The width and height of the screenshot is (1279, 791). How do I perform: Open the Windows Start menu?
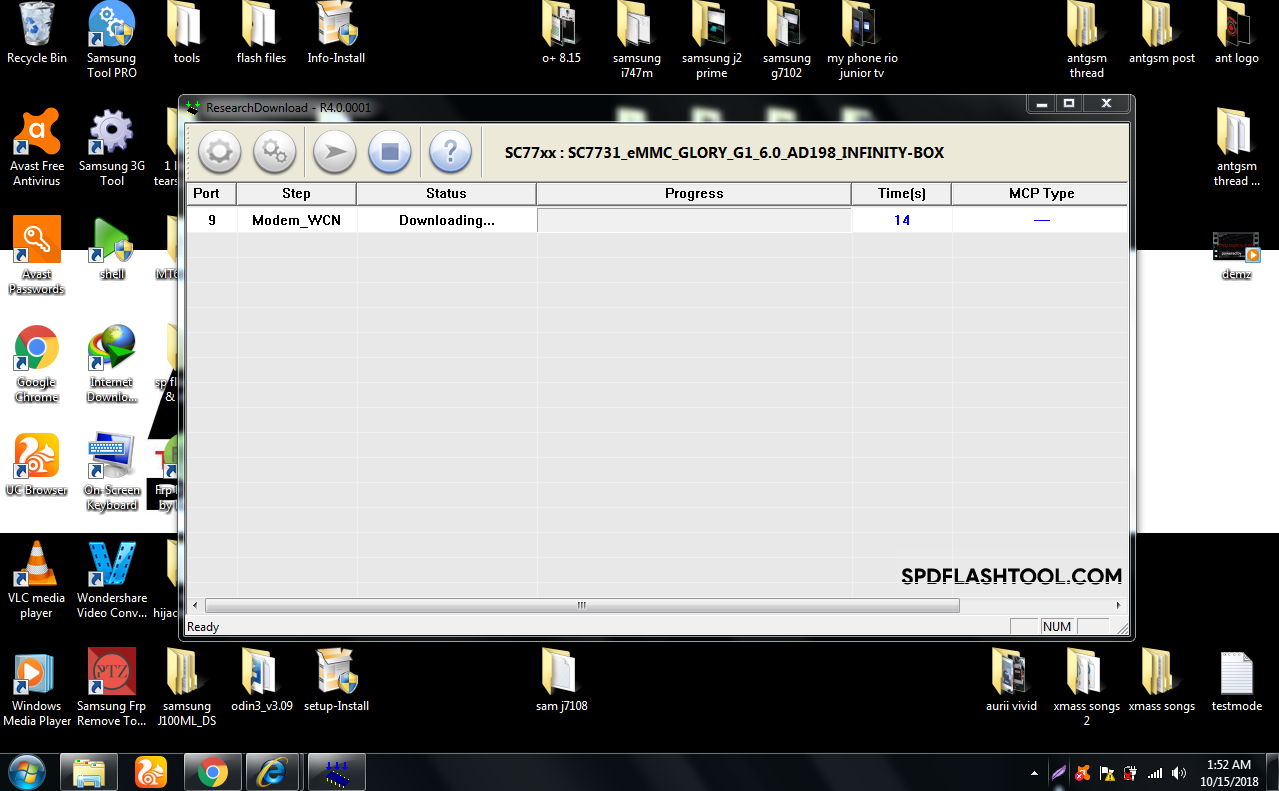pos(29,771)
